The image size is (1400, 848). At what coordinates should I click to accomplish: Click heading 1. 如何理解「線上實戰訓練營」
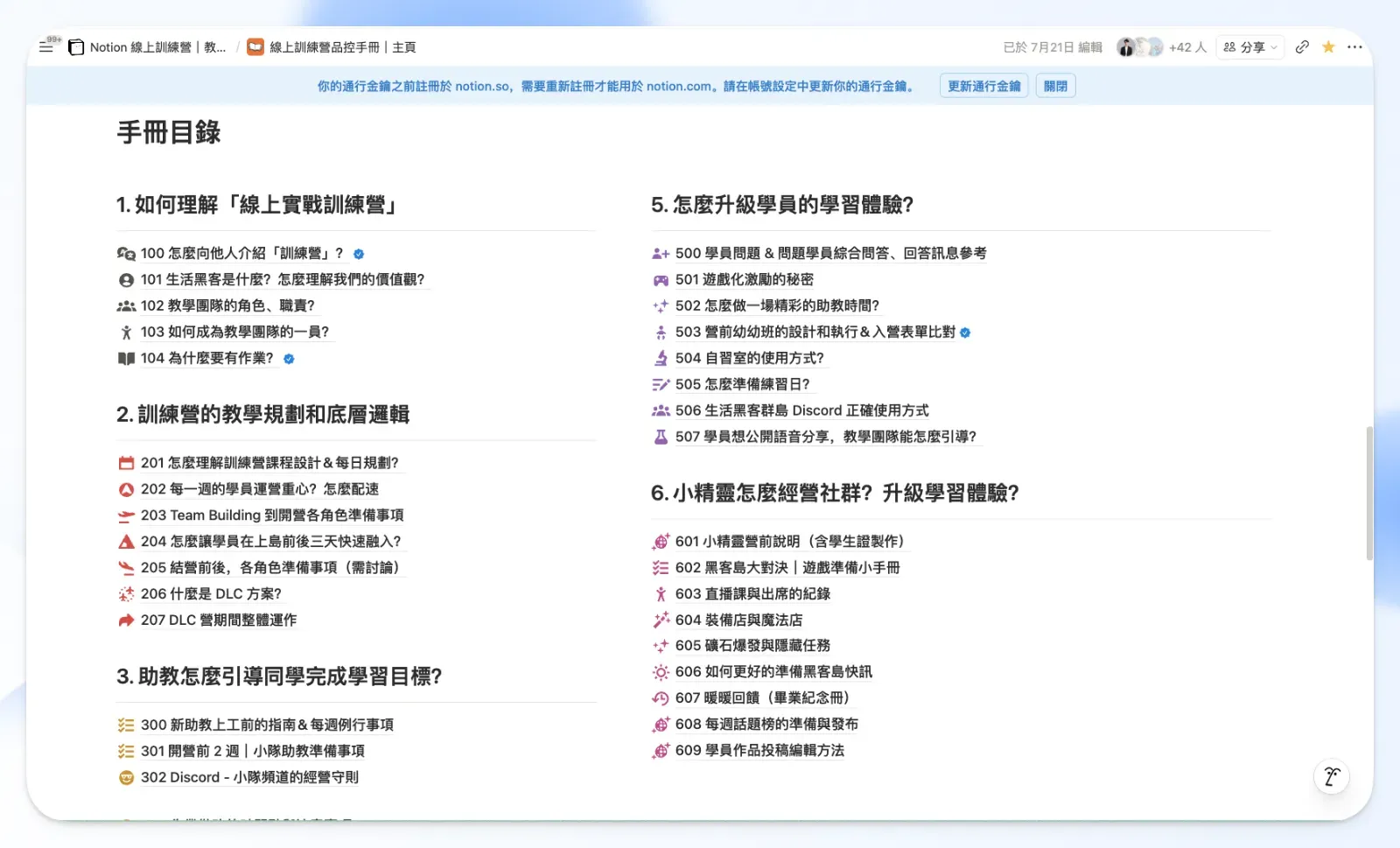(258, 206)
